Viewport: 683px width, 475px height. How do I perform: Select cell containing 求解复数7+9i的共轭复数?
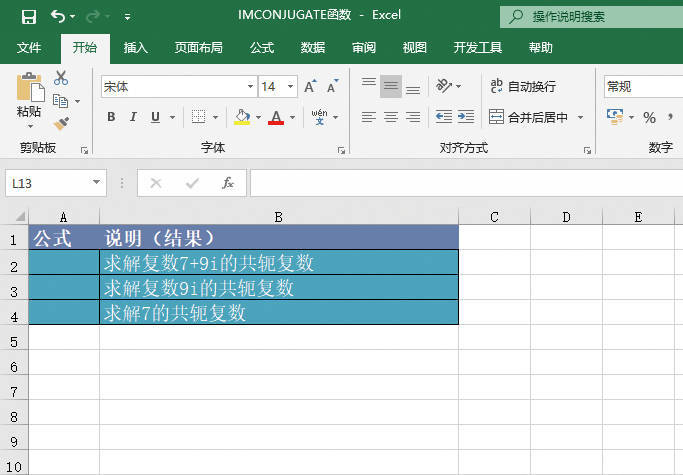click(279, 263)
